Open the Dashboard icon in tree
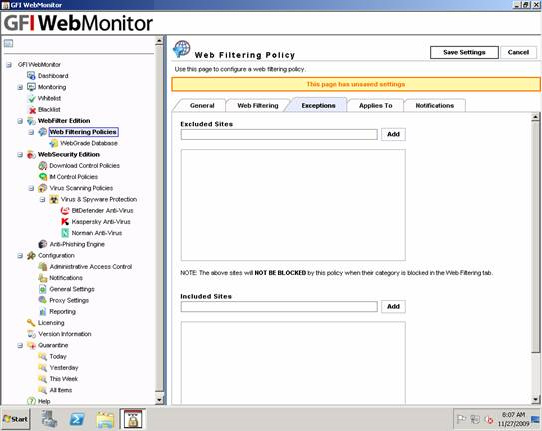 [31, 75]
